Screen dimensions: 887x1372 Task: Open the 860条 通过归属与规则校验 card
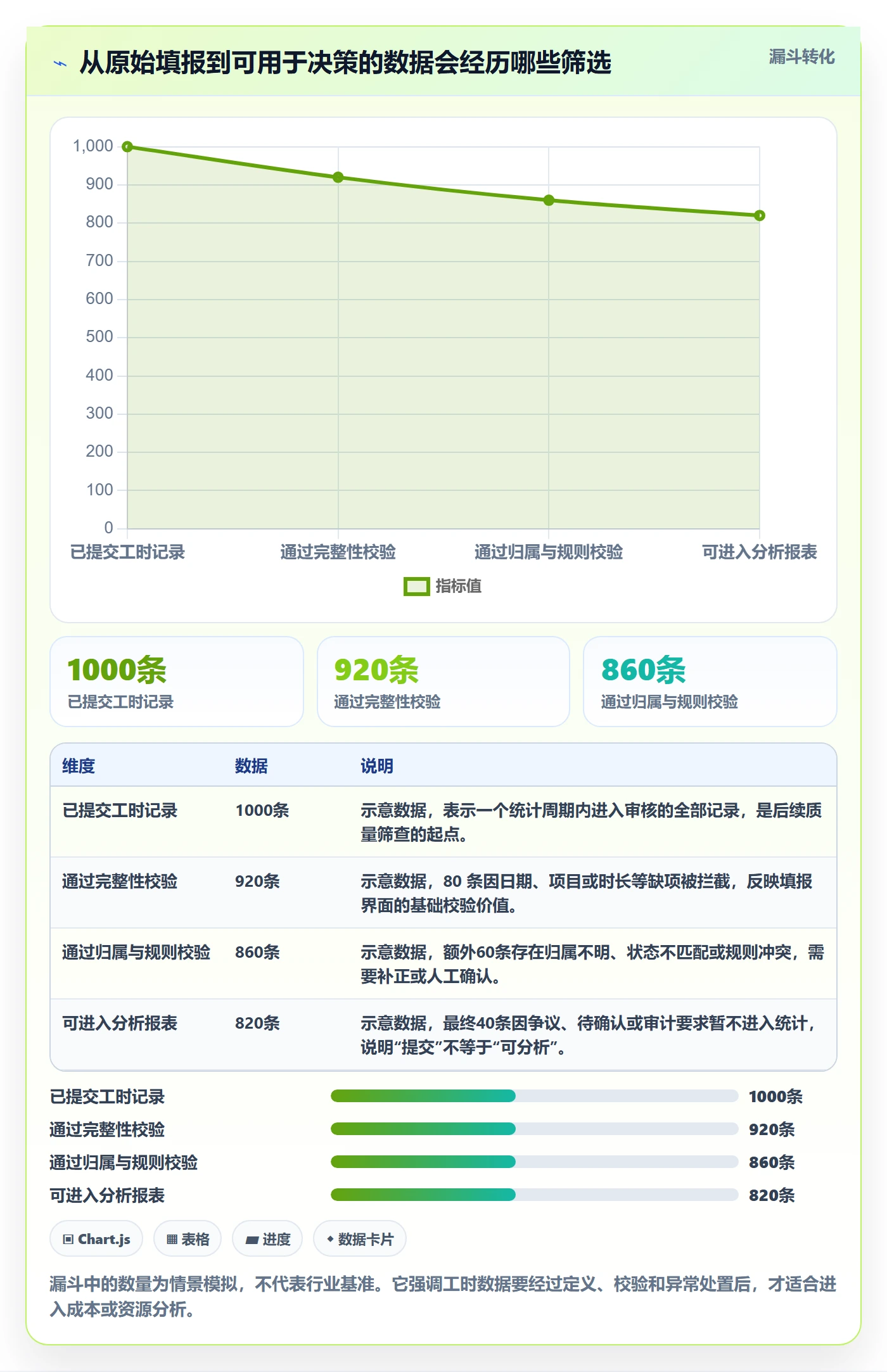tap(710, 682)
